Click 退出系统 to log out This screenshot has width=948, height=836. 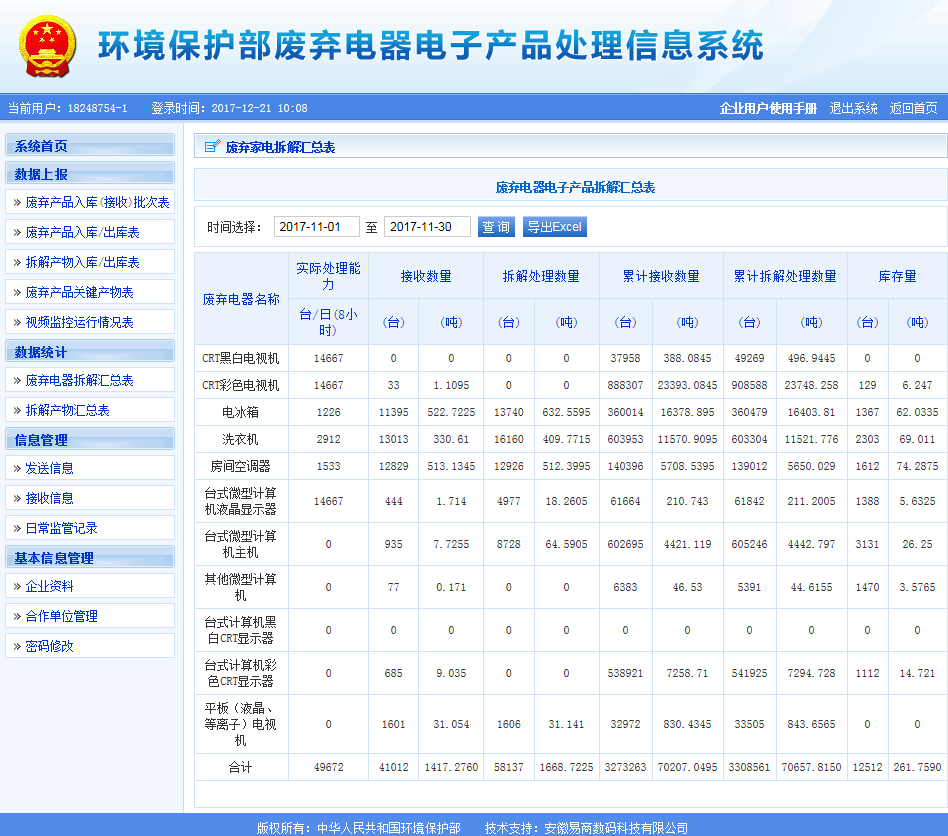[x=853, y=108]
